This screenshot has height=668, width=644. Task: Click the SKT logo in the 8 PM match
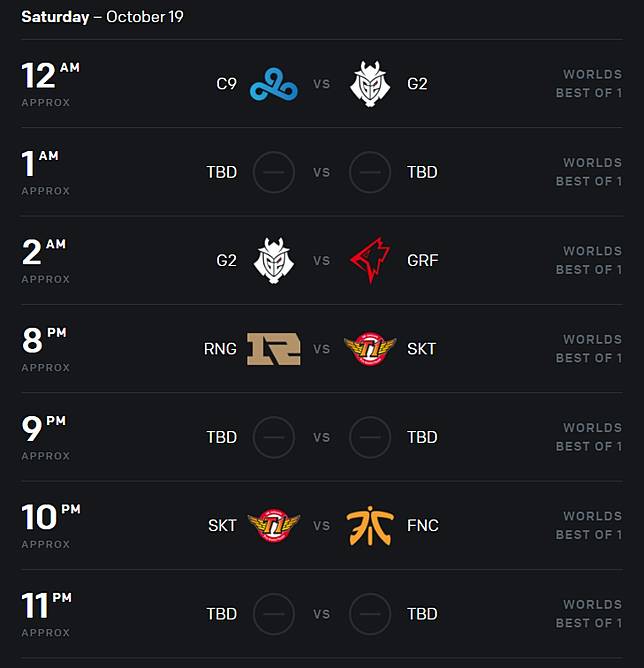[370, 349]
